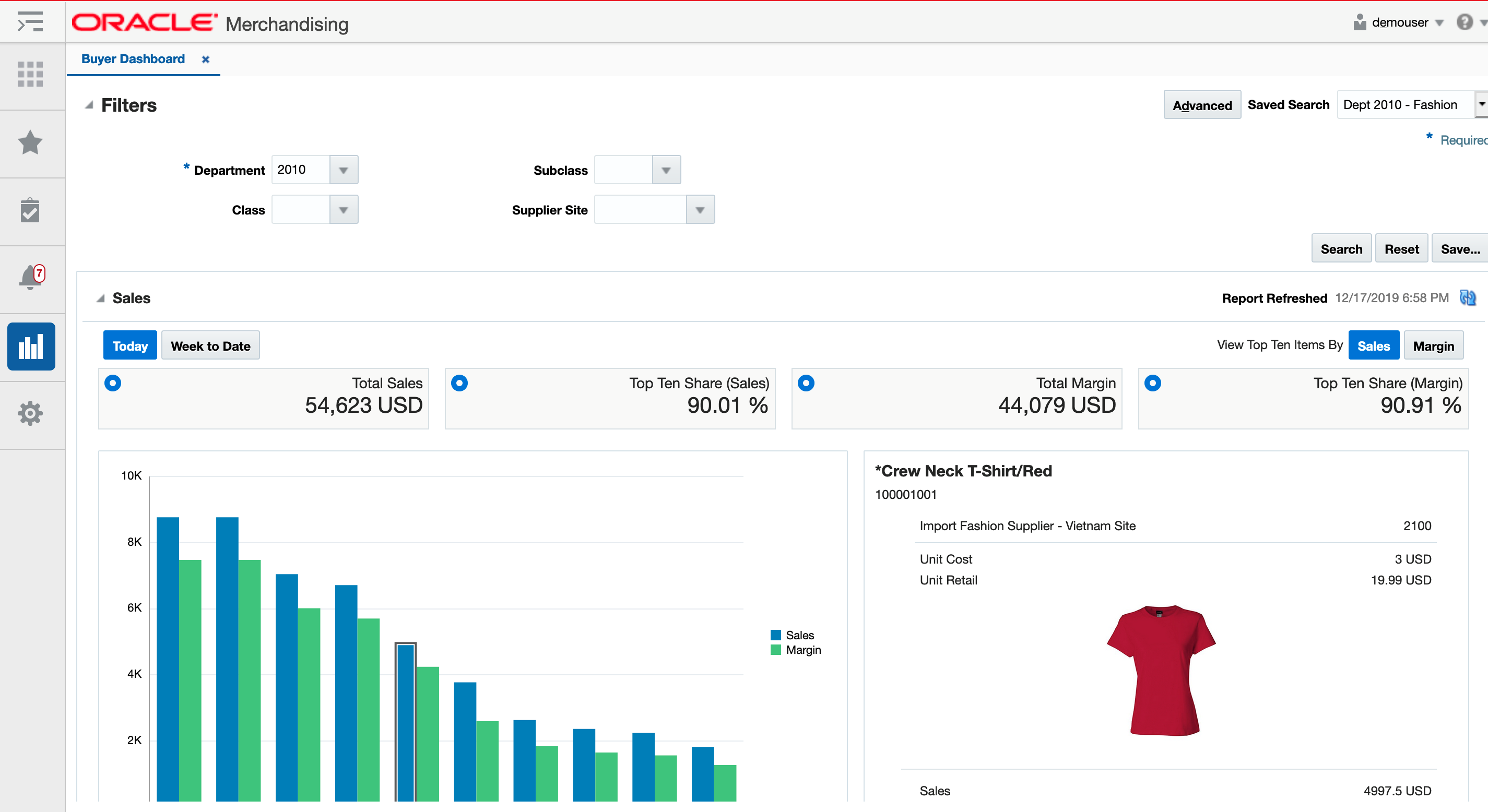Collapse the Filters panel section
The width and height of the screenshot is (1488, 812).
(87, 105)
